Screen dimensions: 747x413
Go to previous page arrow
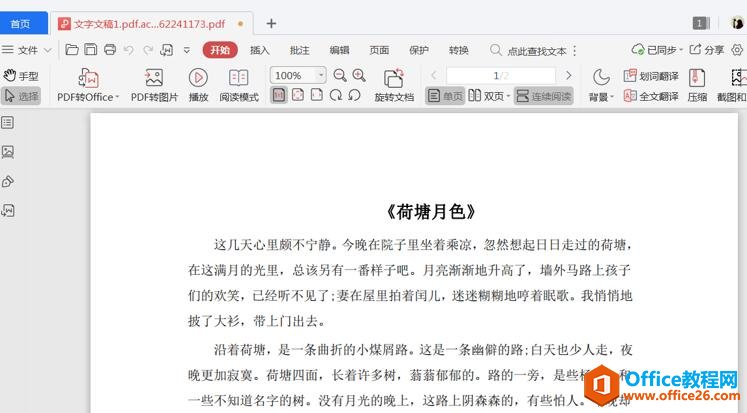434,75
